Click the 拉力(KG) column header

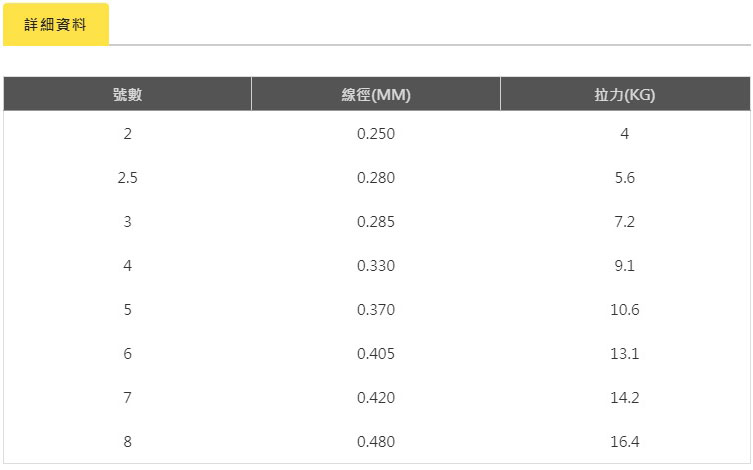click(x=625, y=94)
